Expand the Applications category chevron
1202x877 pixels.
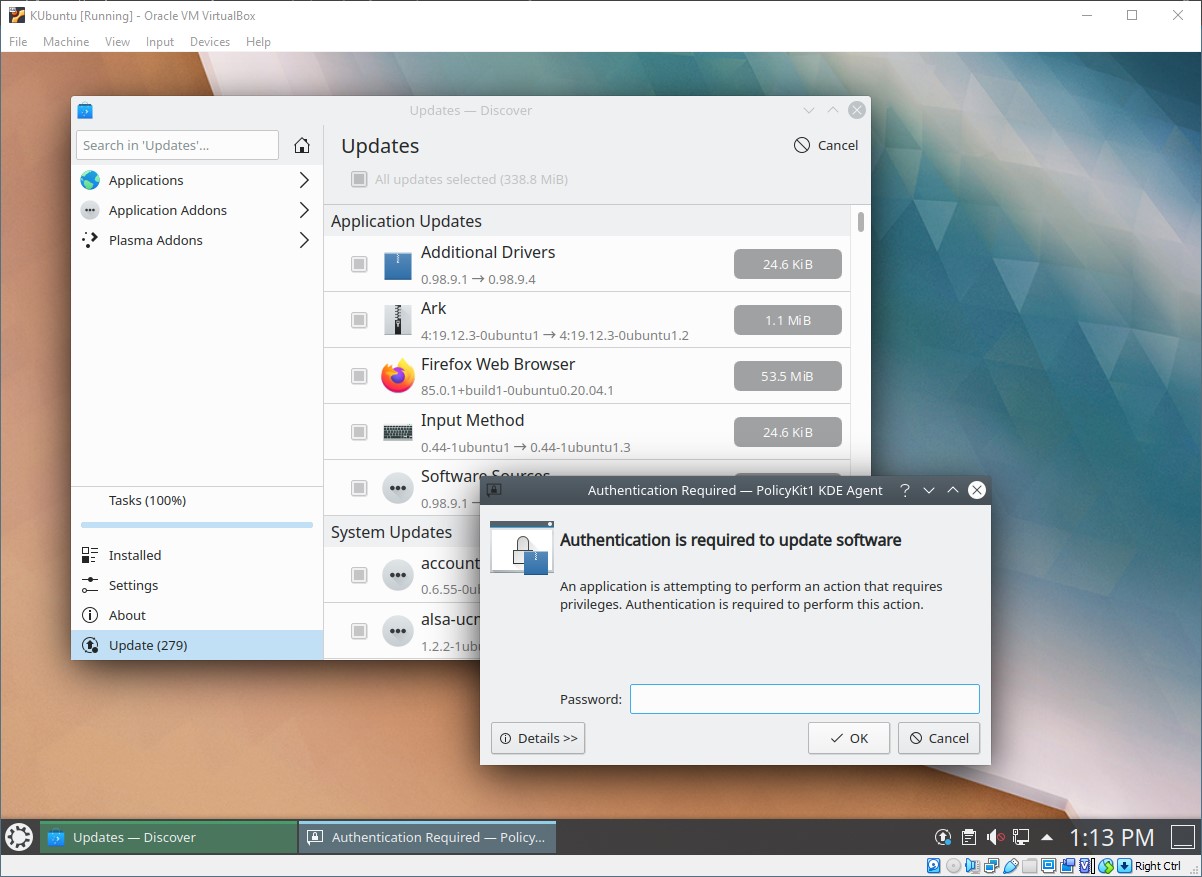tap(304, 180)
